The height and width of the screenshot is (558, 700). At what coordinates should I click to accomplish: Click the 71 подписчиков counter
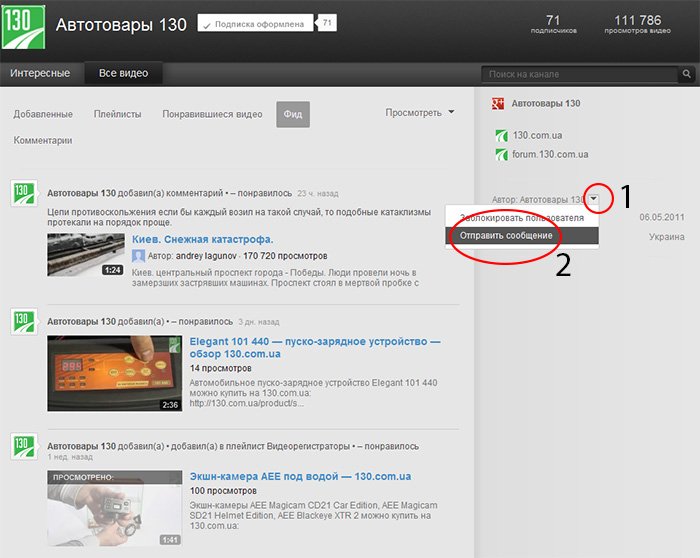[x=553, y=24]
